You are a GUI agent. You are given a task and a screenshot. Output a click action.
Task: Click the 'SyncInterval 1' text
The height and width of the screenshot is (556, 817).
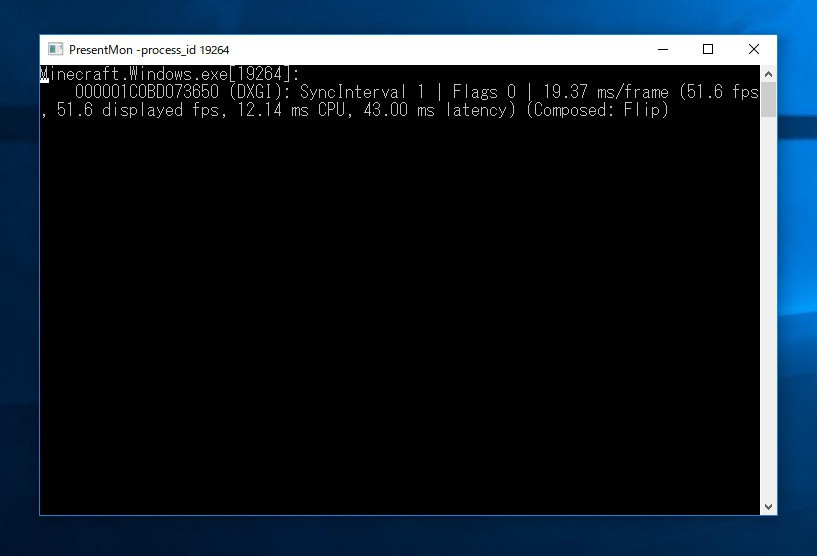click(x=362, y=92)
